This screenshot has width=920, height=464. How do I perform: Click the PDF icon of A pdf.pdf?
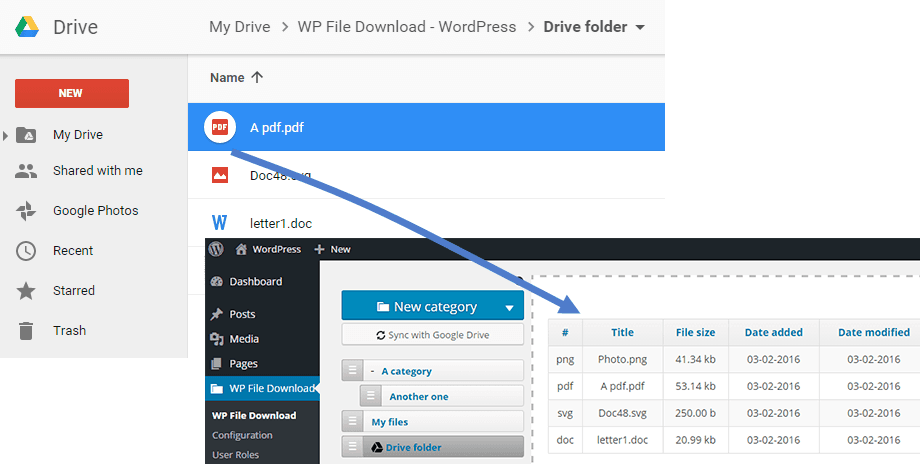click(218, 128)
